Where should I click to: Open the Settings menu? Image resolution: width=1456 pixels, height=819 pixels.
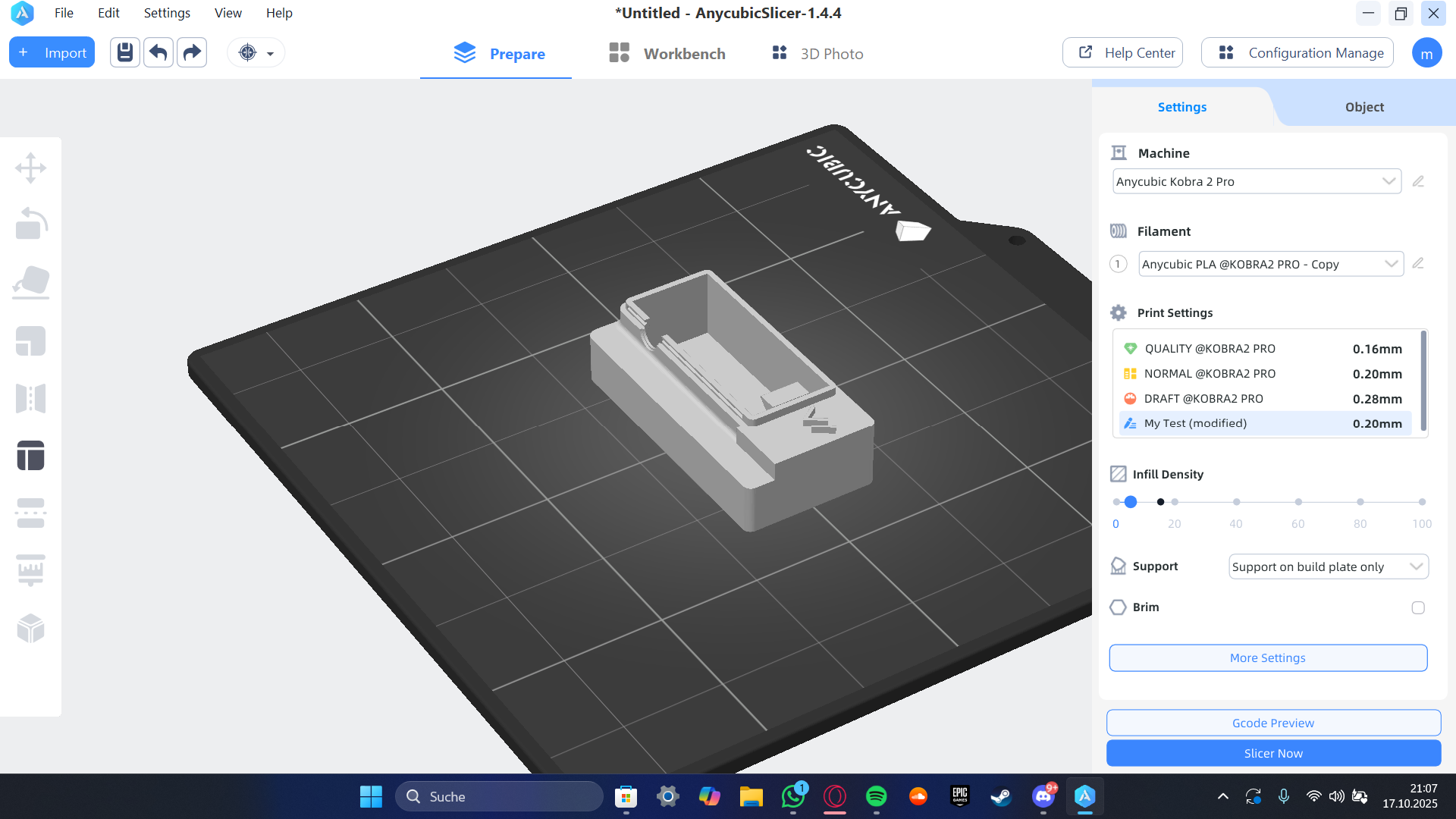(167, 13)
